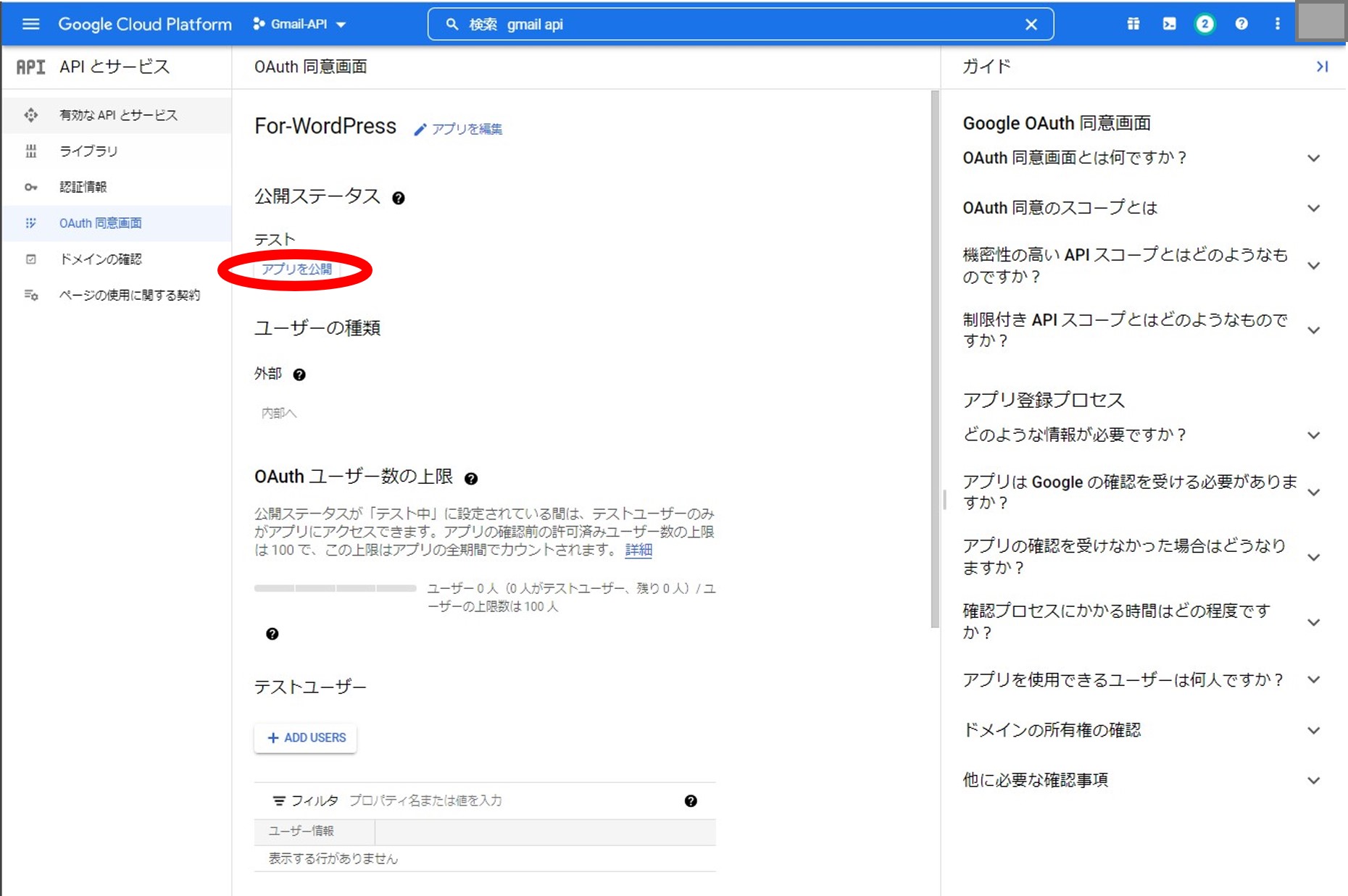
Task: Click the アプリを公開 button
Action: coord(296,269)
